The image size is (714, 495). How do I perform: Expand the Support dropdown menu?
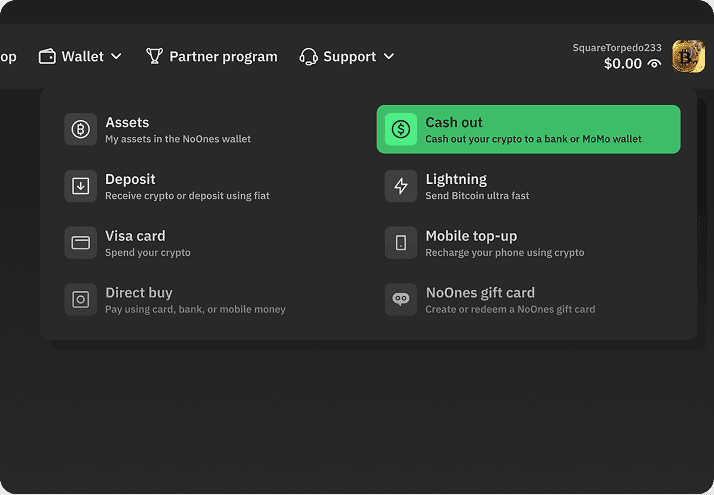point(348,57)
